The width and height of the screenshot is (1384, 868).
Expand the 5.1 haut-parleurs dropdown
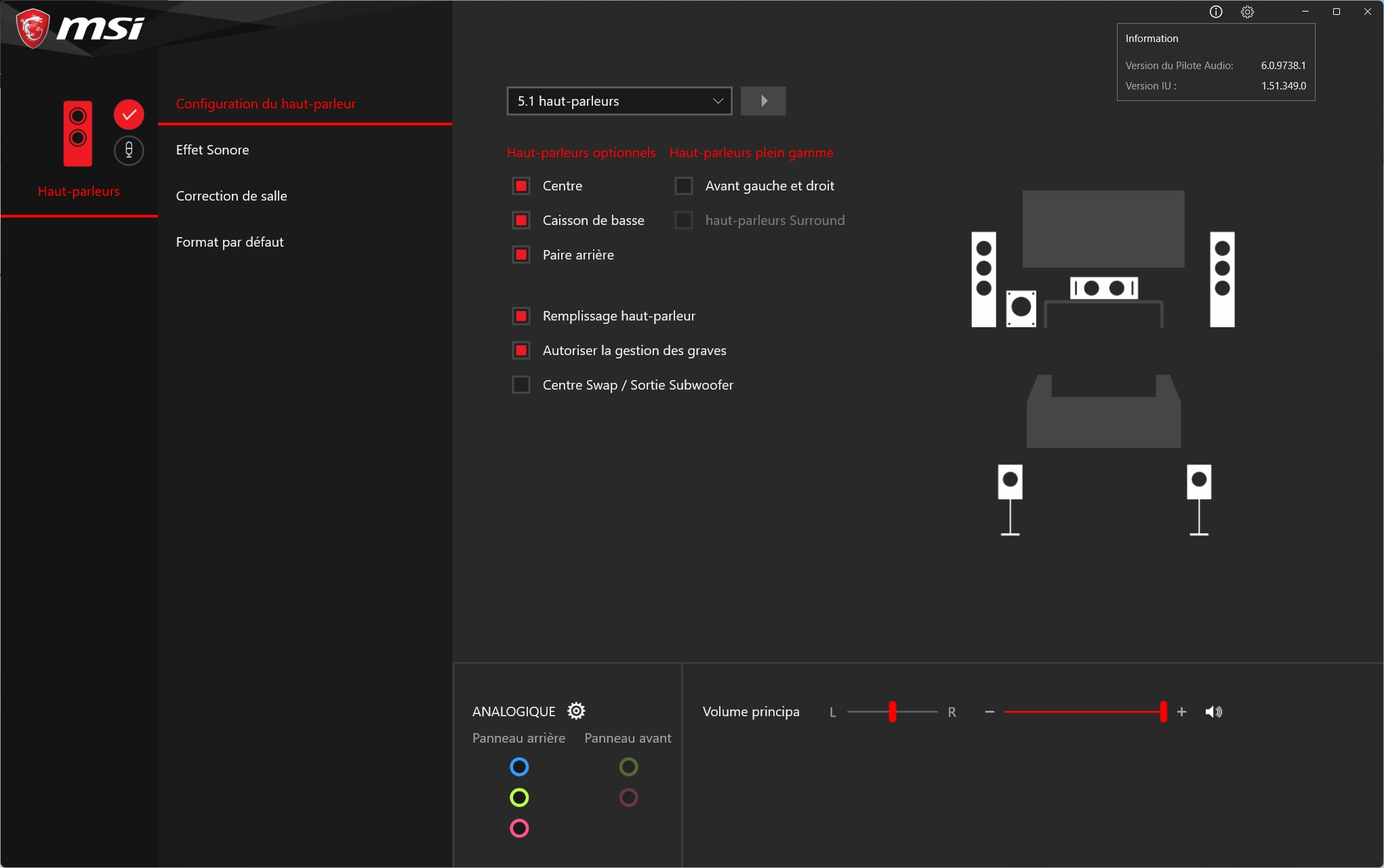[619, 101]
